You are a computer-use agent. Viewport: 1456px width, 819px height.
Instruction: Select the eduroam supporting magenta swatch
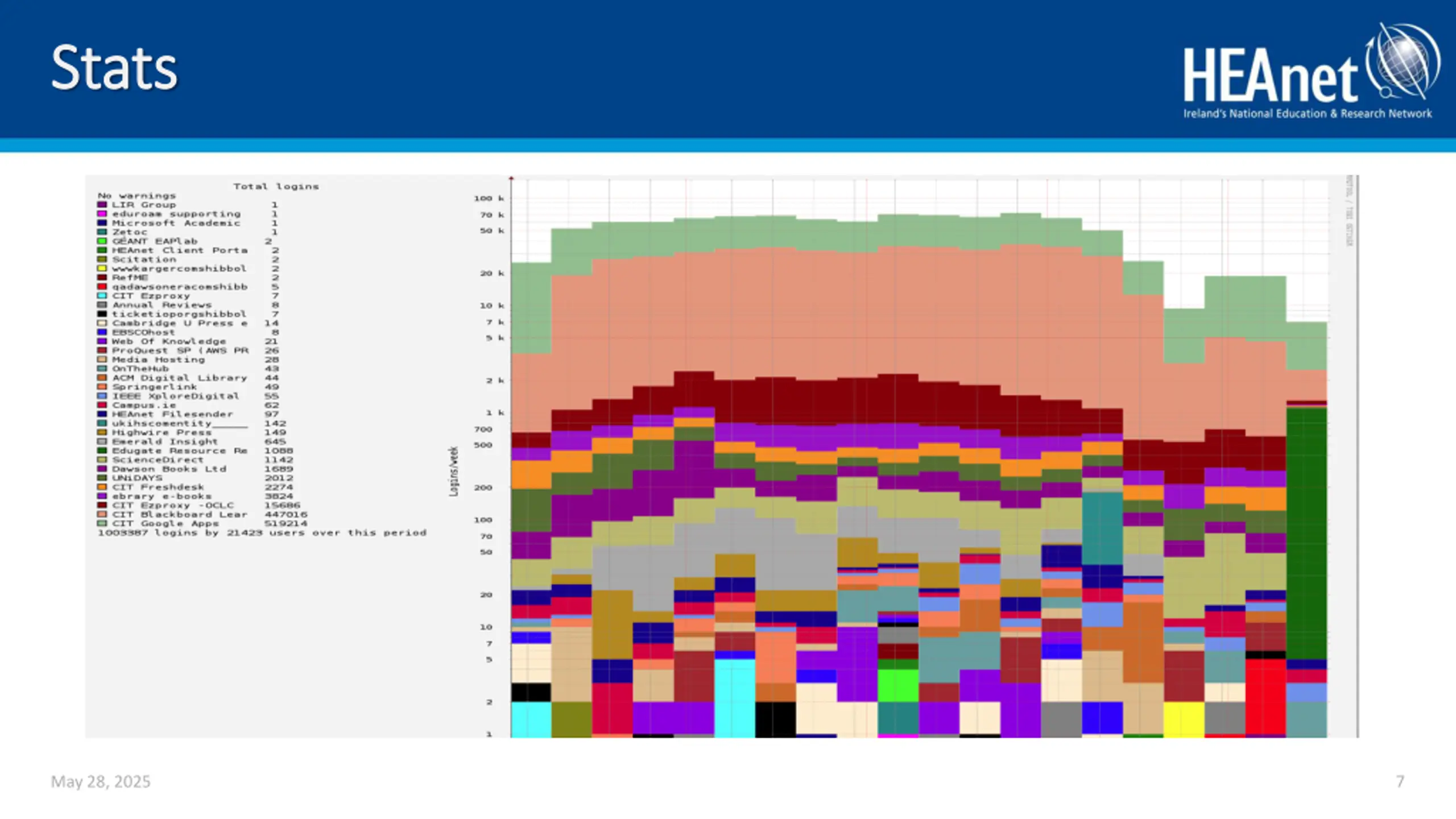point(102,214)
